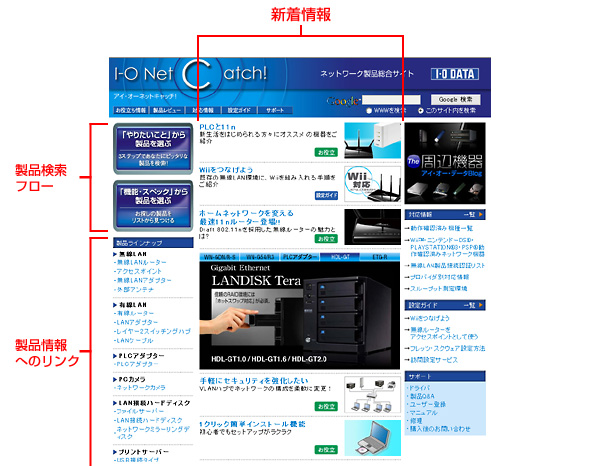Open the Wiiをつなげよう headline link

226,169
